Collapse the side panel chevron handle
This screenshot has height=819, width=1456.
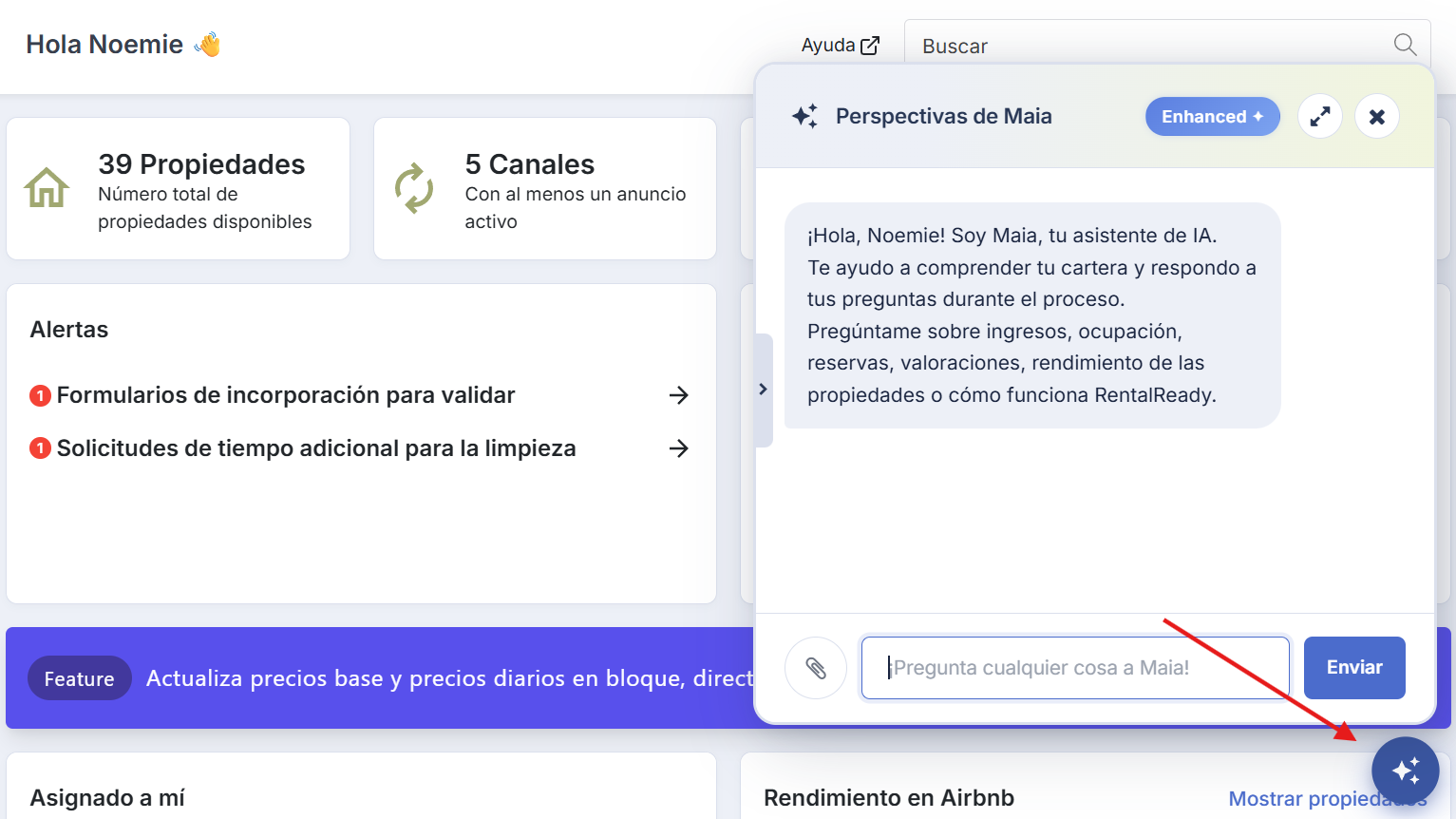point(764,390)
